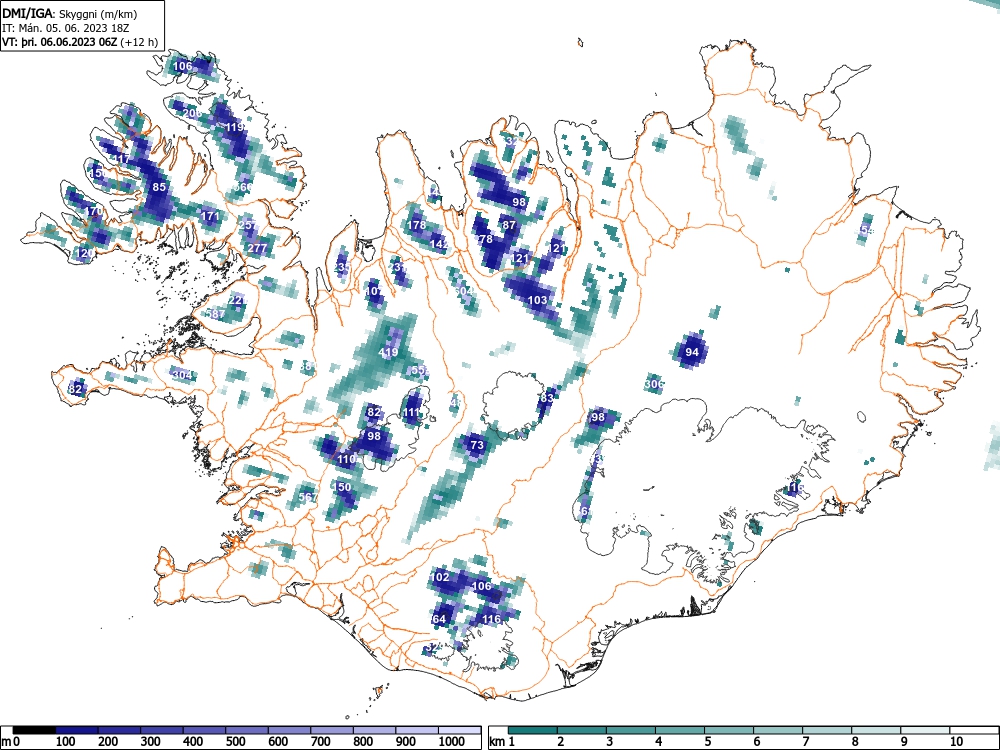
Task: Click the 257 value on the map
Action: [x=248, y=224]
